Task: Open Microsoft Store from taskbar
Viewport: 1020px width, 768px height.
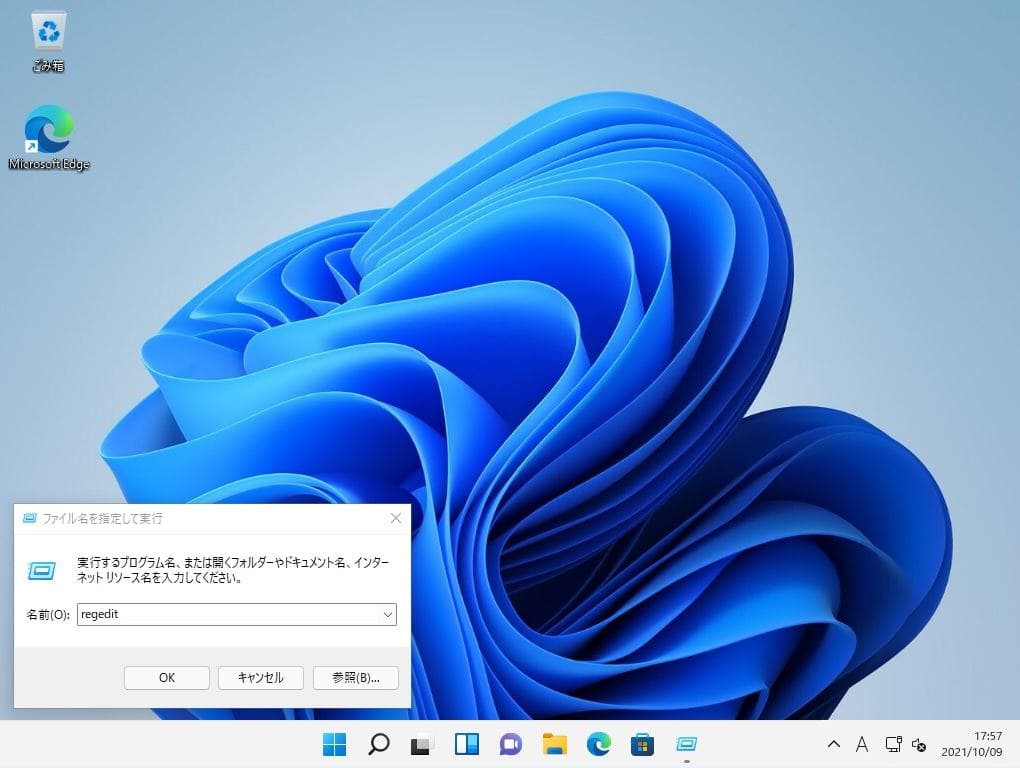Action: point(642,744)
